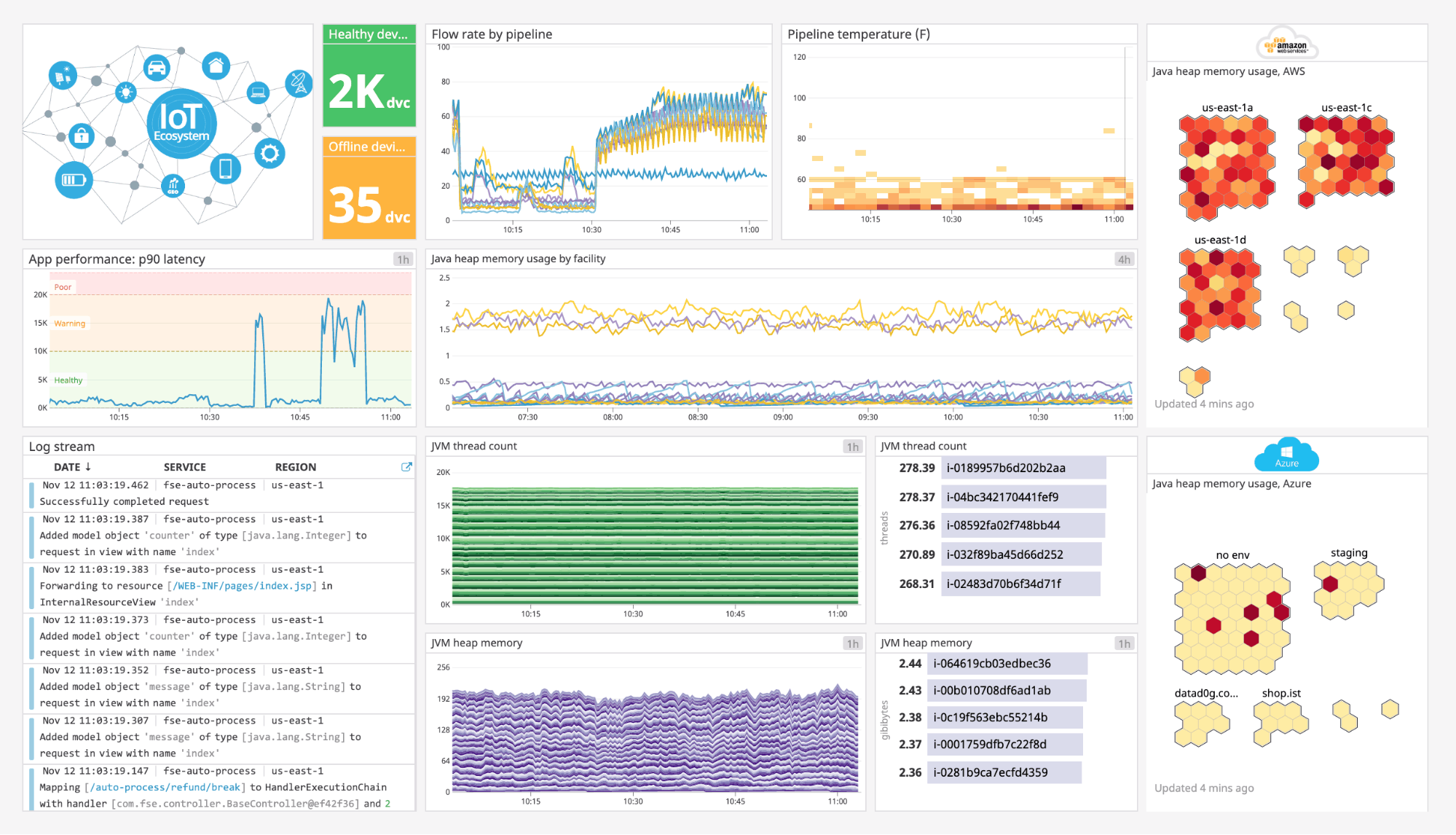Click the AWS cloud logo above the hexmaps

coord(1288,43)
